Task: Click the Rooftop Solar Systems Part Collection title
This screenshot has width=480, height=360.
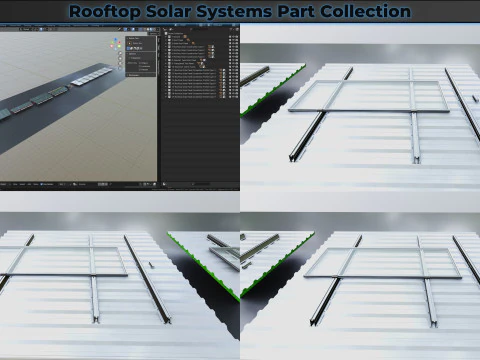Action: (x=240, y=12)
